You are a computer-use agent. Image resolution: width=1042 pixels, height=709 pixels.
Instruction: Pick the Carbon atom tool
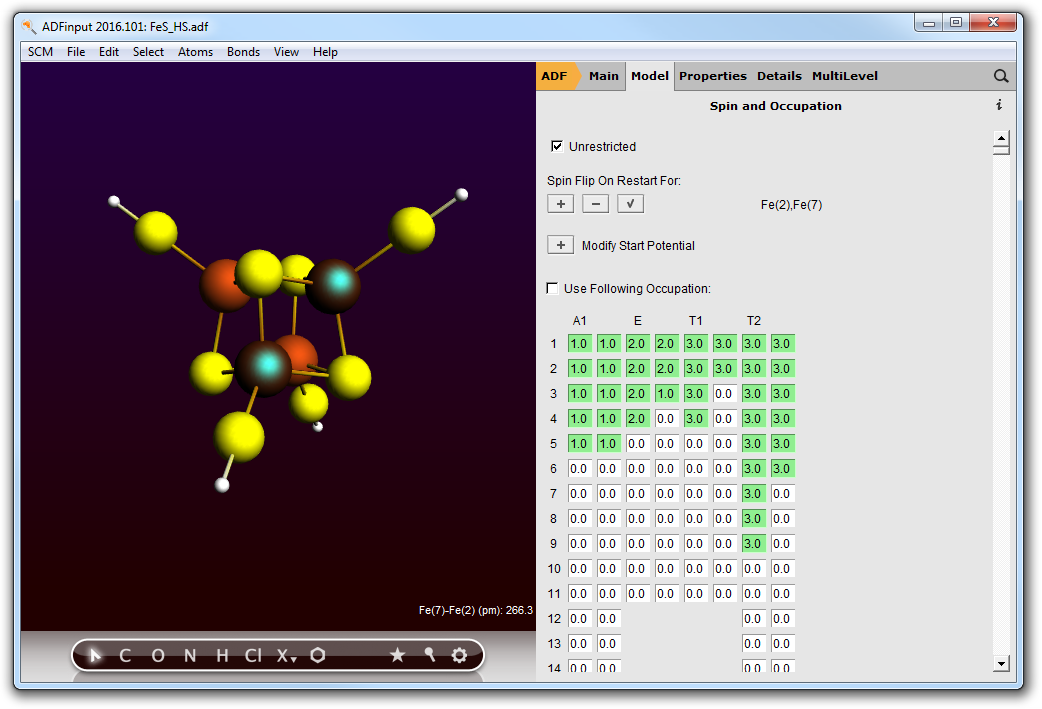tap(125, 656)
